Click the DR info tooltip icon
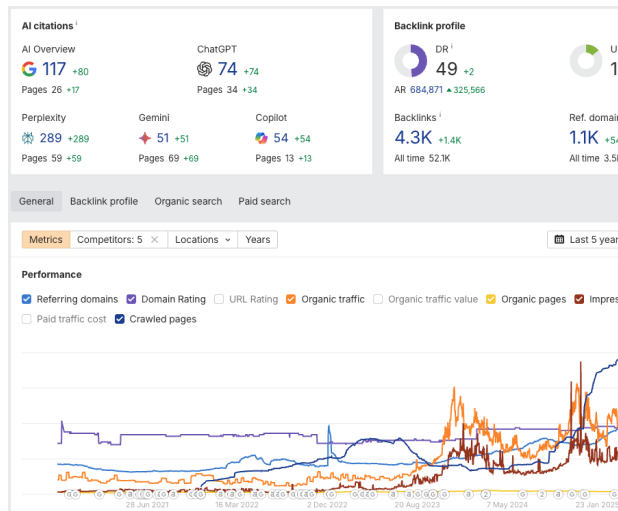618x511 pixels. tap(452, 46)
